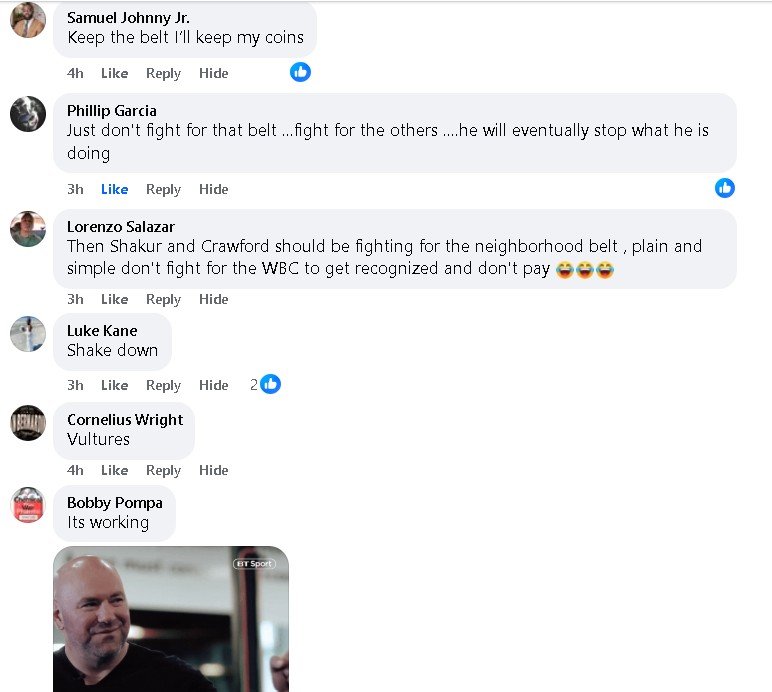
Task: Click Lorenzo Salazar's avatar image
Action: pos(28,229)
